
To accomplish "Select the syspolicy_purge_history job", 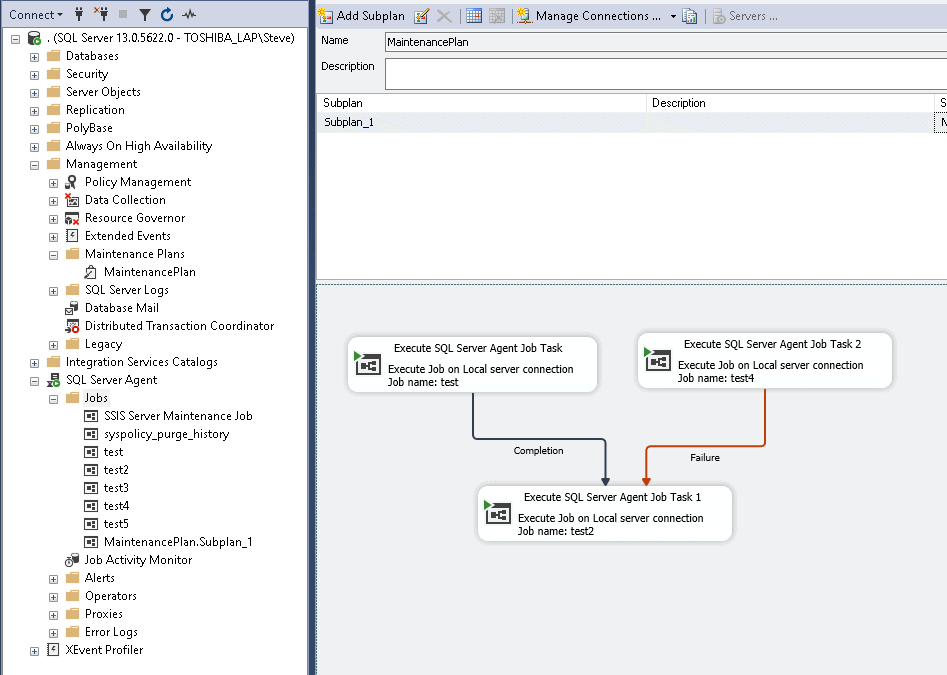I will click(166, 434).
